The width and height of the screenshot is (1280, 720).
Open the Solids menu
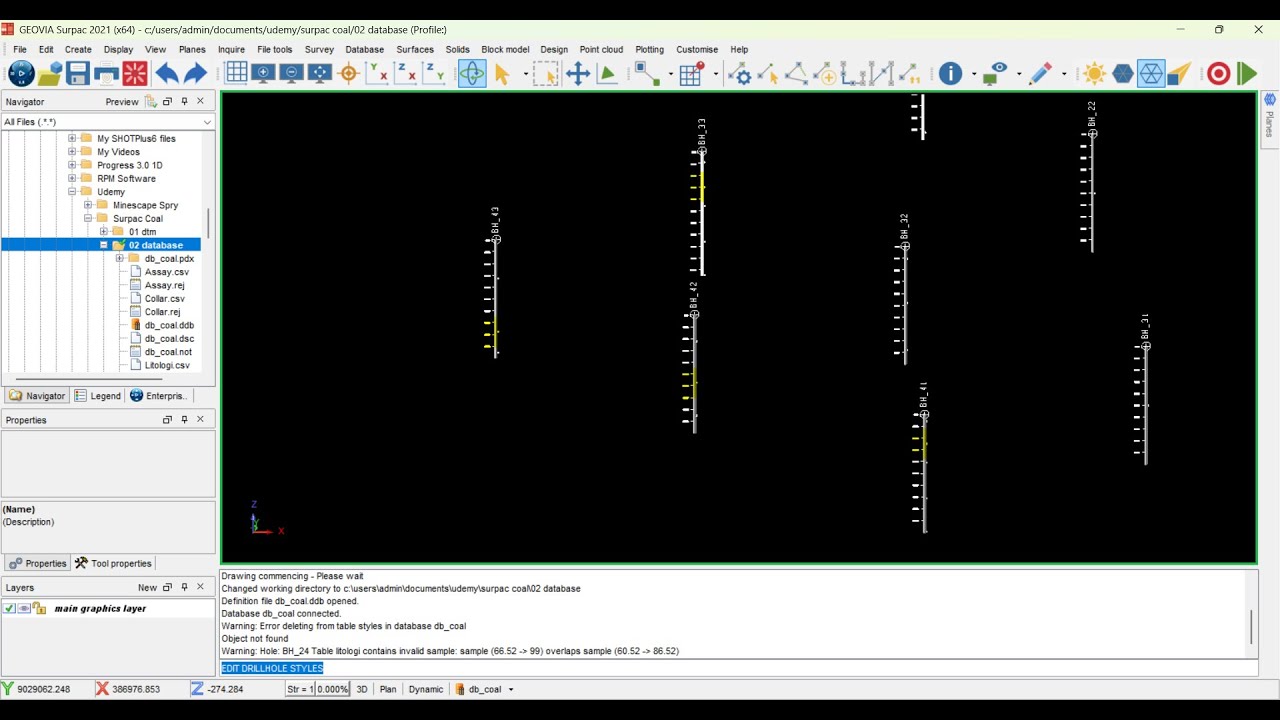457,49
